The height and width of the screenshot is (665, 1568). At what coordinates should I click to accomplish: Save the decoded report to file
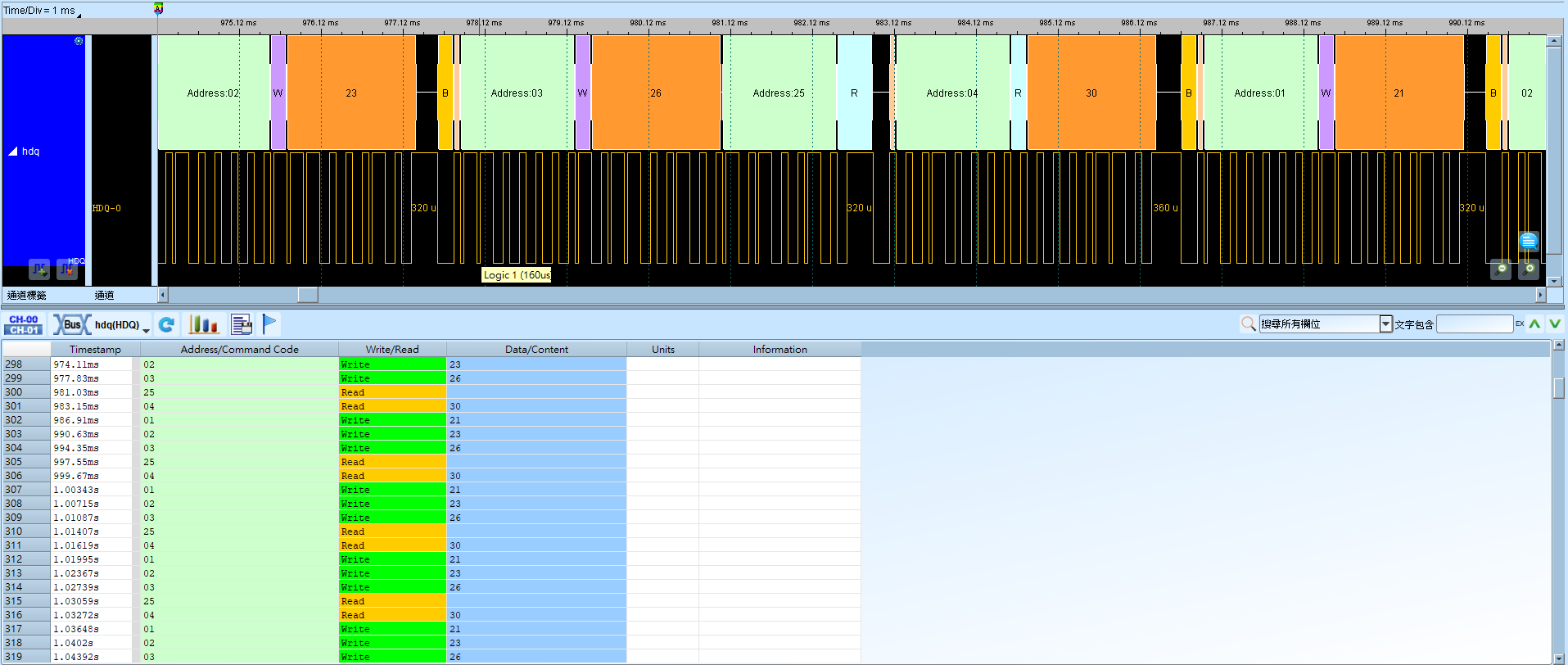[242, 325]
